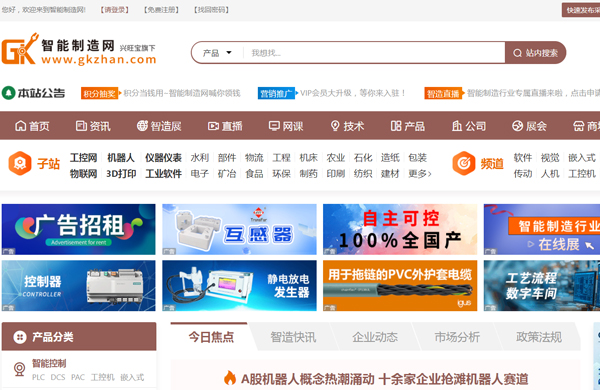
Task: Click the bell icon beside 本站公告
Action: (x=8, y=93)
